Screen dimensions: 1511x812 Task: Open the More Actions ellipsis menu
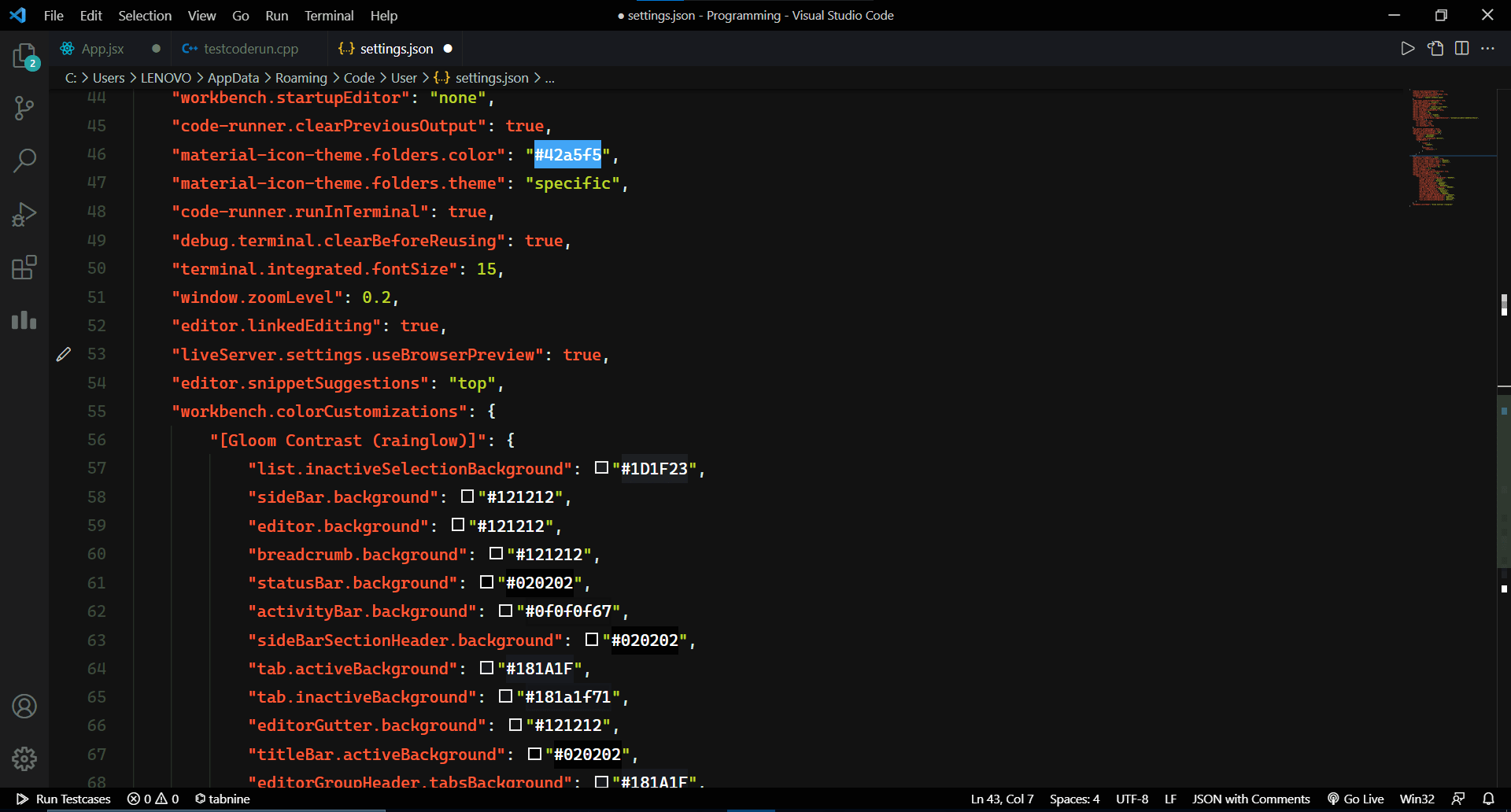1489,48
